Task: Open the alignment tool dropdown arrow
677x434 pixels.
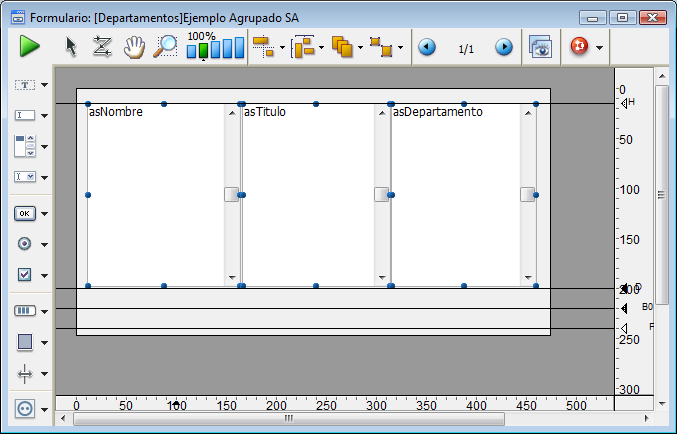Action: tap(283, 48)
